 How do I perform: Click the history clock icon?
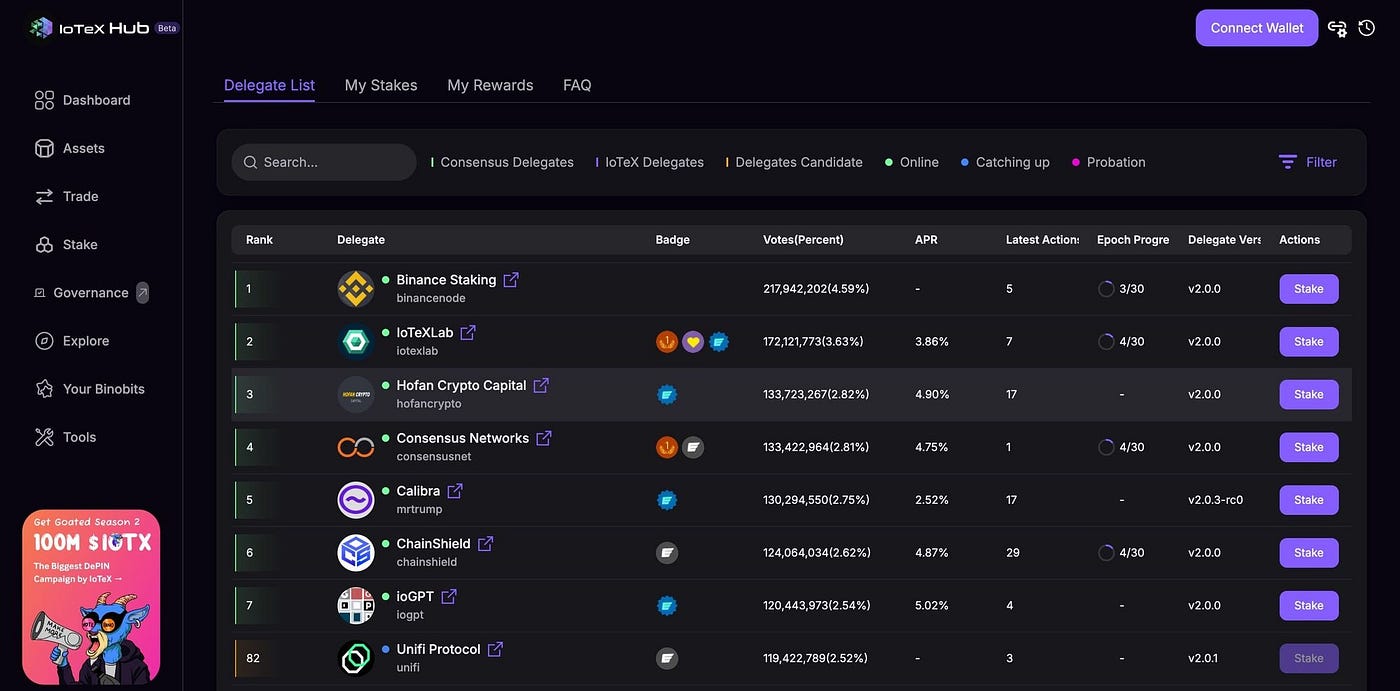(x=1367, y=28)
